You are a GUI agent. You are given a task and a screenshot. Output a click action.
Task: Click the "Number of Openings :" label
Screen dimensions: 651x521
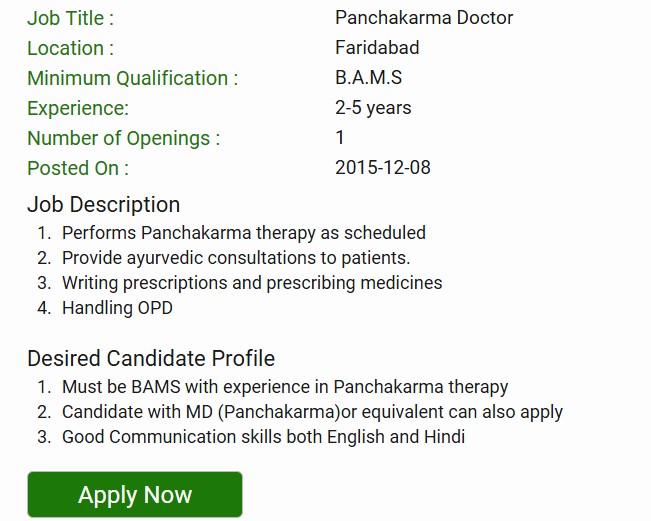coord(123,138)
